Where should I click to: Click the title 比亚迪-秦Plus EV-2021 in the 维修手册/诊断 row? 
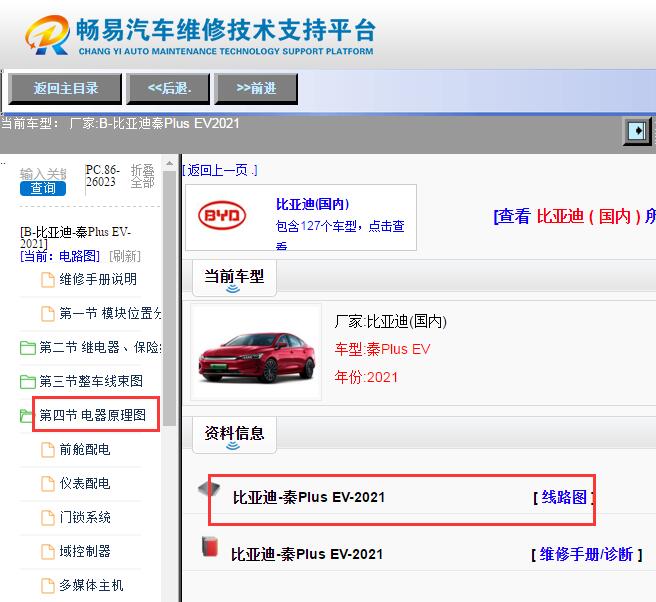tap(307, 554)
